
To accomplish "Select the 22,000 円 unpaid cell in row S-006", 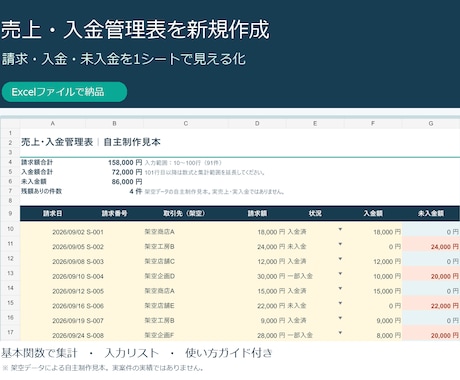I will pyautogui.click(x=445, y=306).
